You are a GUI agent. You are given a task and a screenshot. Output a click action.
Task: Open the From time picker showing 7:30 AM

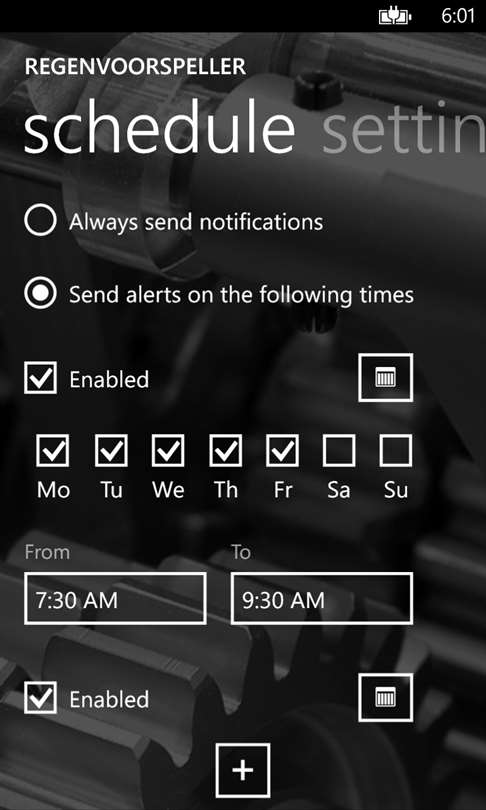pyautogui.click(x=115, y=598)
